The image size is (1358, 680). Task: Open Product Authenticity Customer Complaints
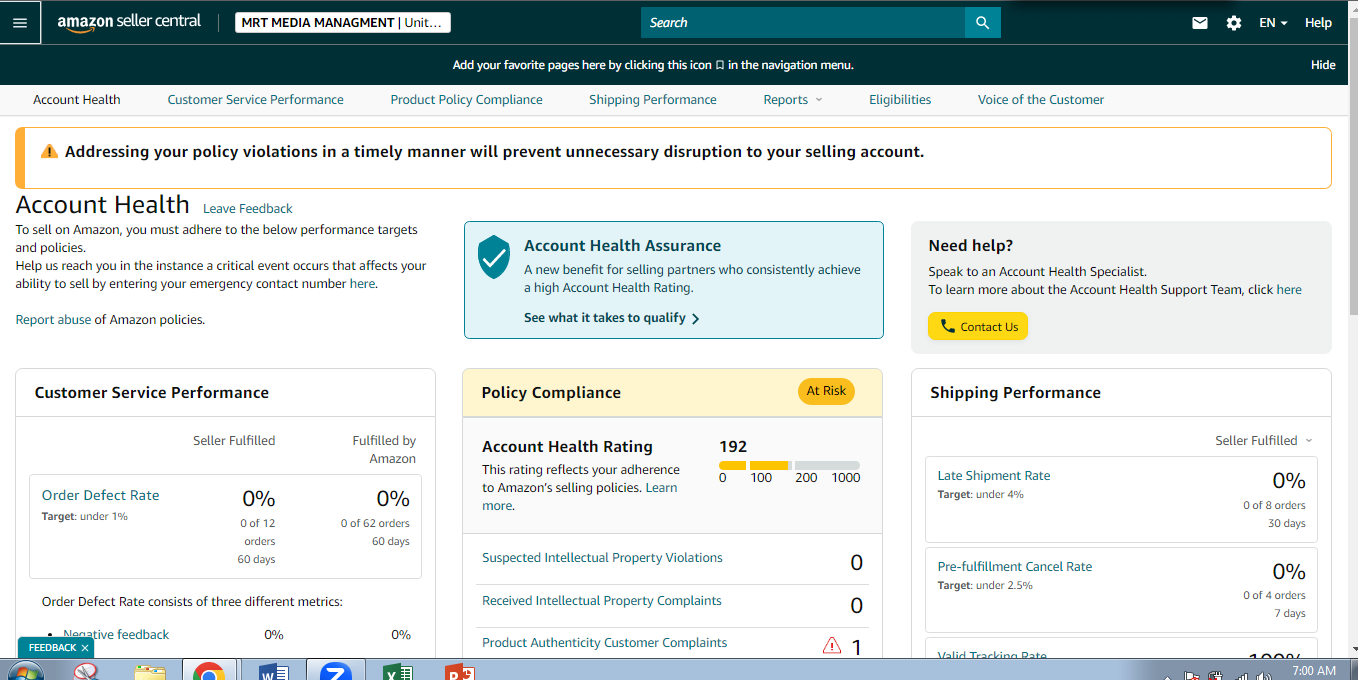[604, 643]
